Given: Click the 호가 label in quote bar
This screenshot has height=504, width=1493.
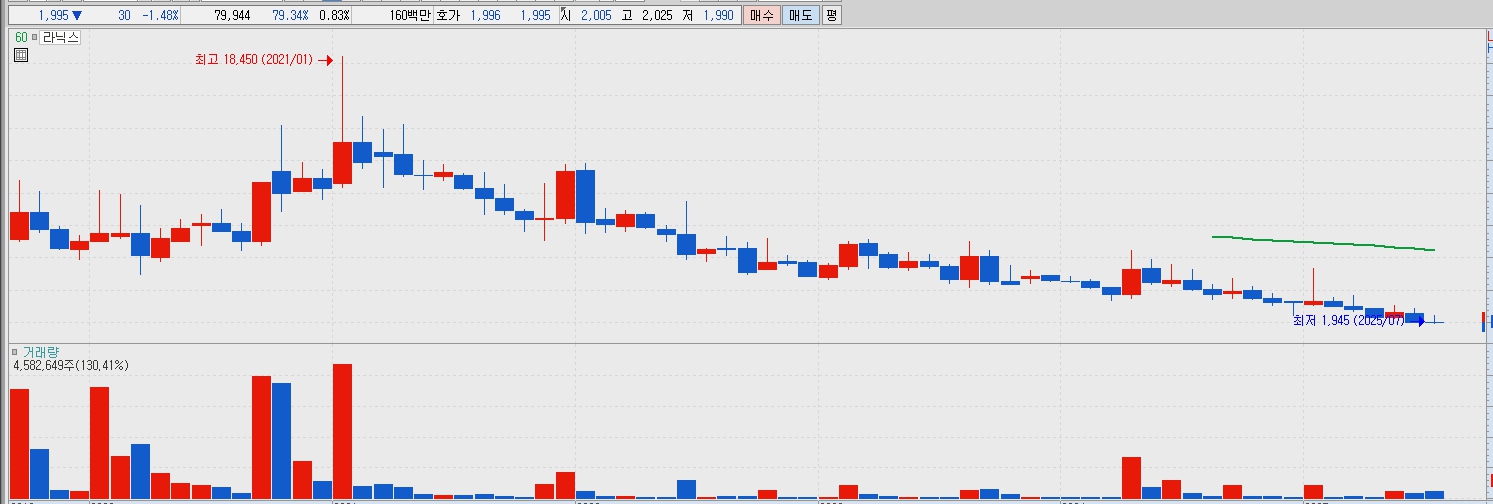Looking at the screenshot, I should (x=448, y=16).
